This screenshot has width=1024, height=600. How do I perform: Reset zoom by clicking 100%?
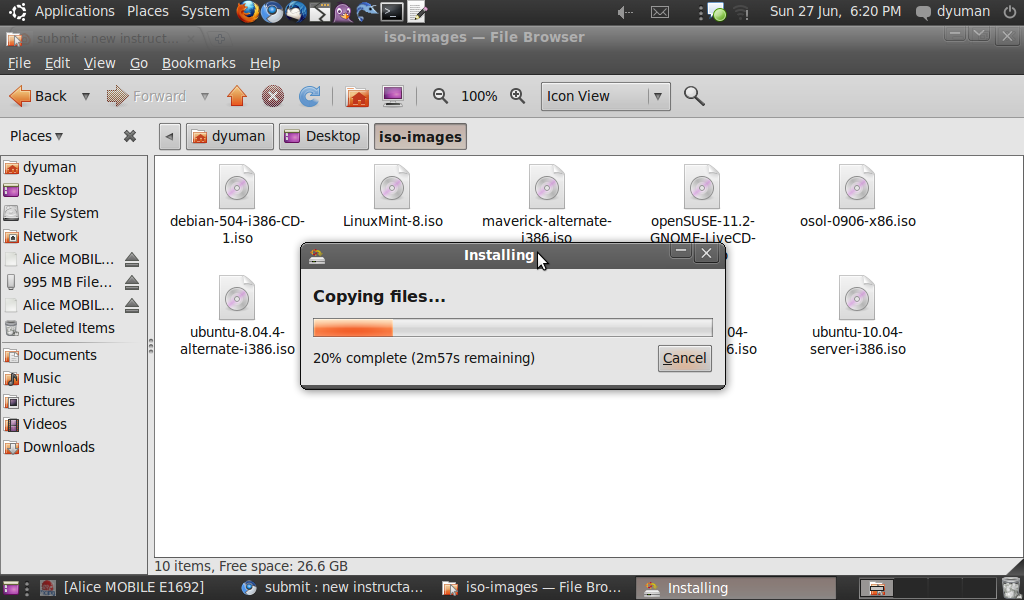[479, 97]
